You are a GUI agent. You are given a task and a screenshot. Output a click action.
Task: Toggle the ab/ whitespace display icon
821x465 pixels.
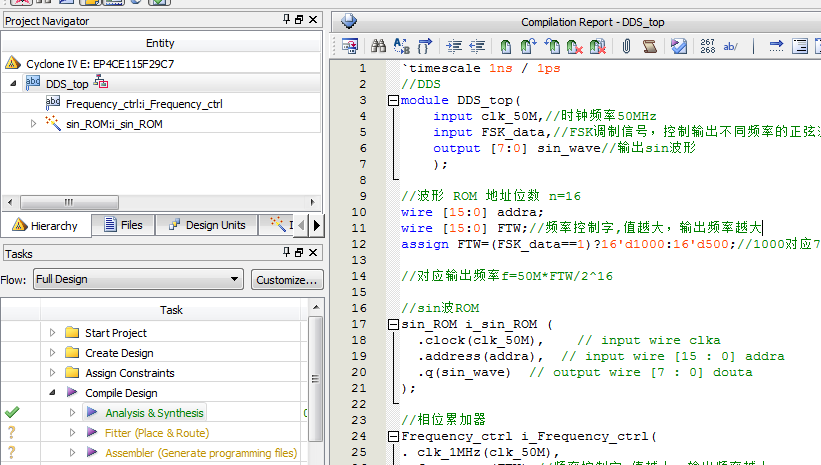[730, 47]
